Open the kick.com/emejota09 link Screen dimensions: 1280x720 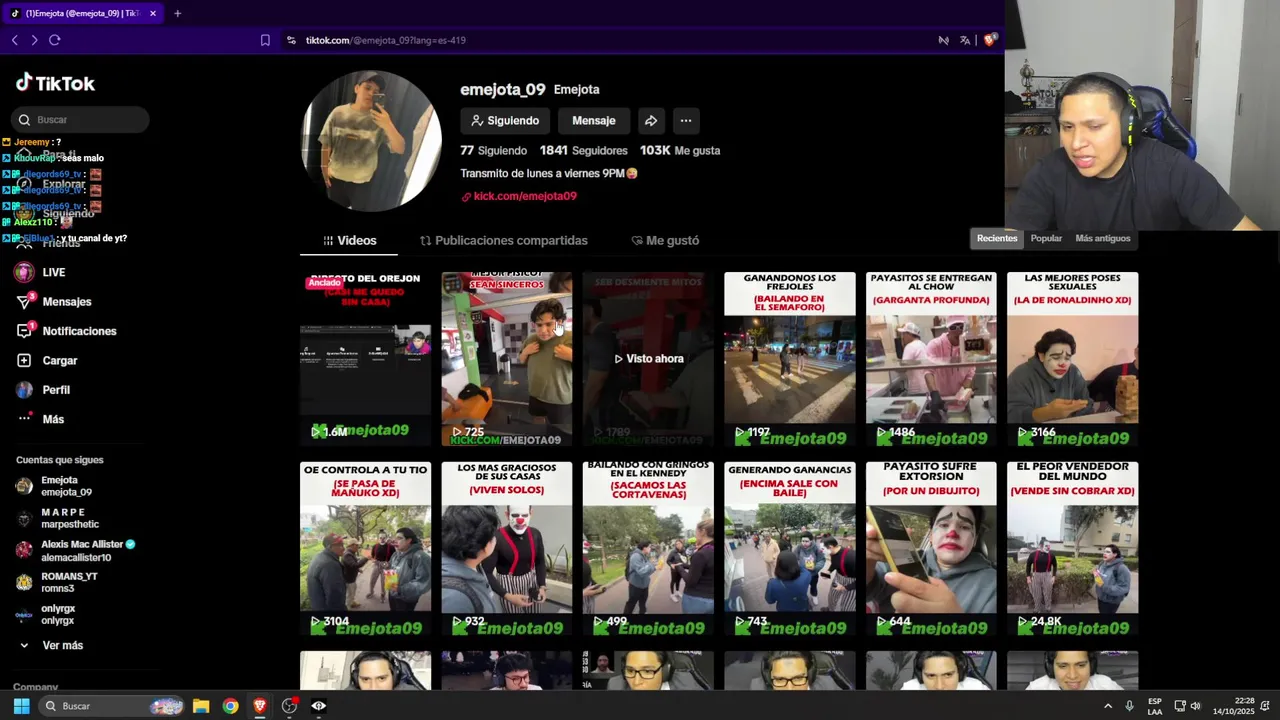(519, 196)
